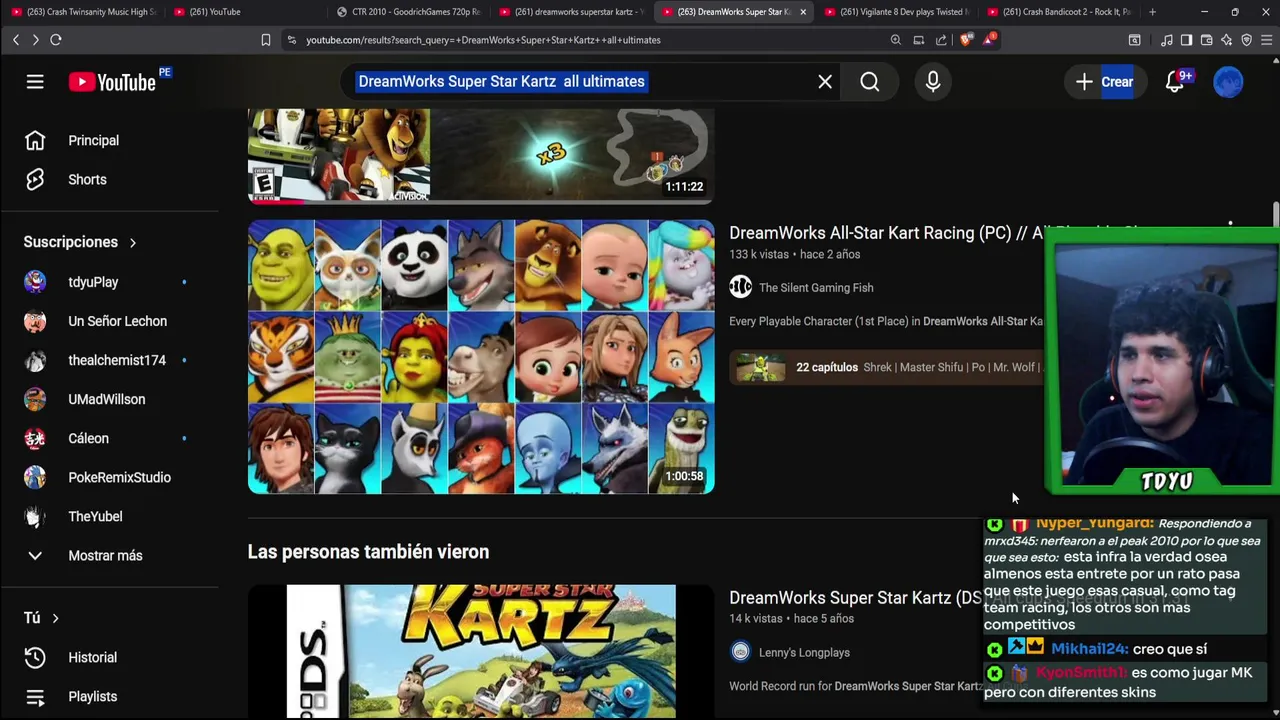The height and width of the screenshot is (720, 1280).
Task: Switch to the (261) YouTube tab
Action: 246,12
